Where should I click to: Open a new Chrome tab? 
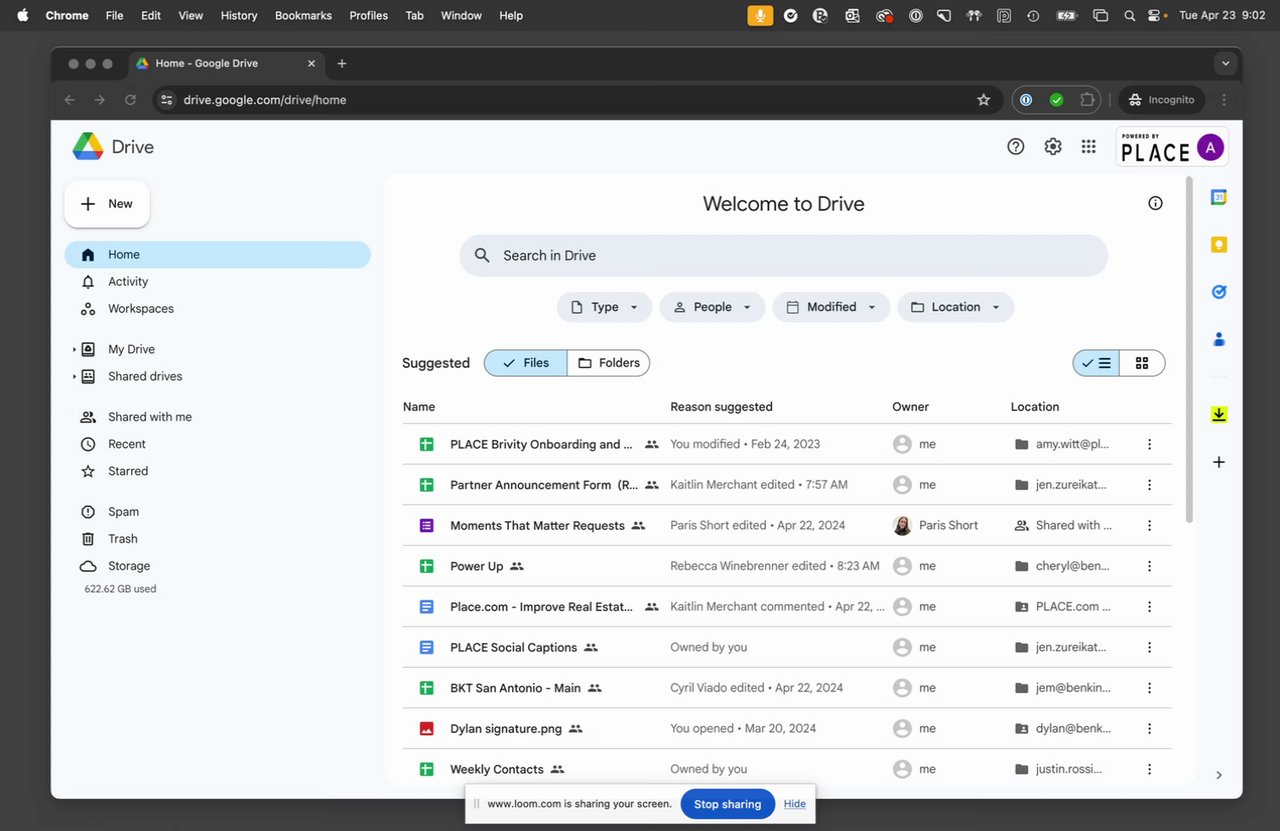[342, 63]
